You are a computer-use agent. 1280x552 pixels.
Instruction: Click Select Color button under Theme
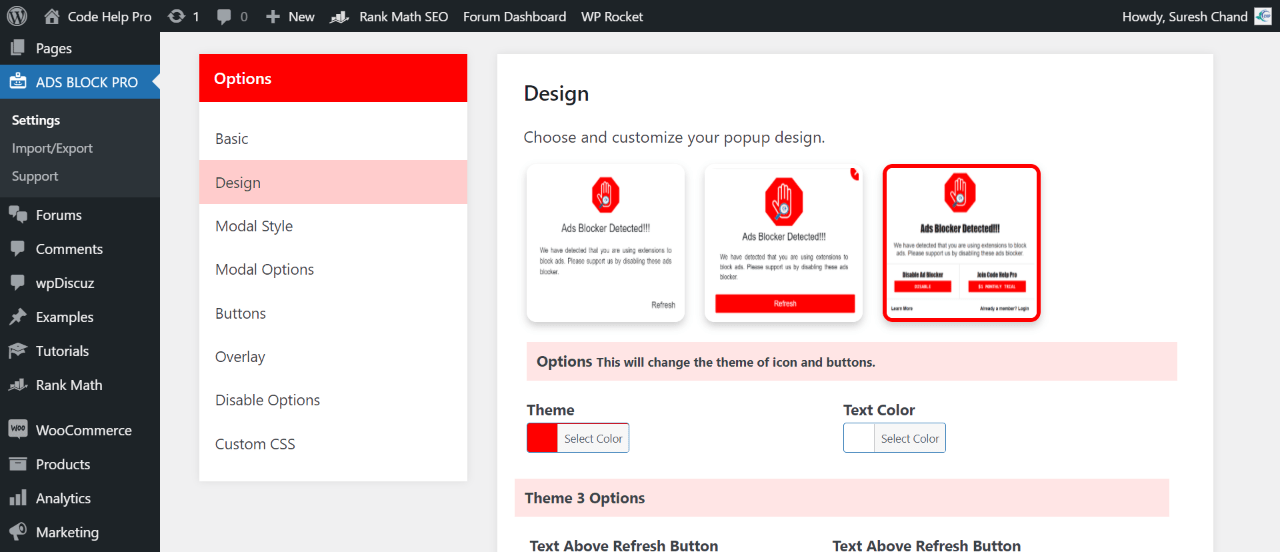coord(593,438)
